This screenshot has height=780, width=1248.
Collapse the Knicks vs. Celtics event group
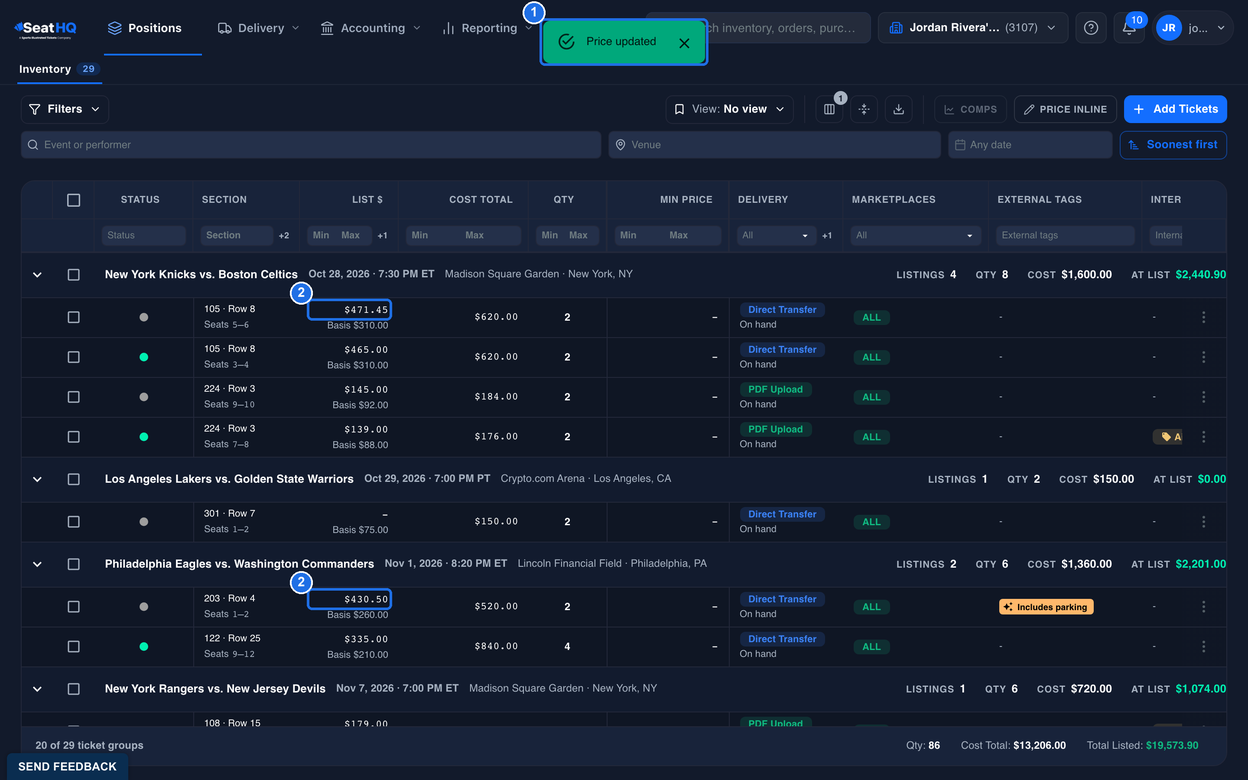(x=37, y=274)
